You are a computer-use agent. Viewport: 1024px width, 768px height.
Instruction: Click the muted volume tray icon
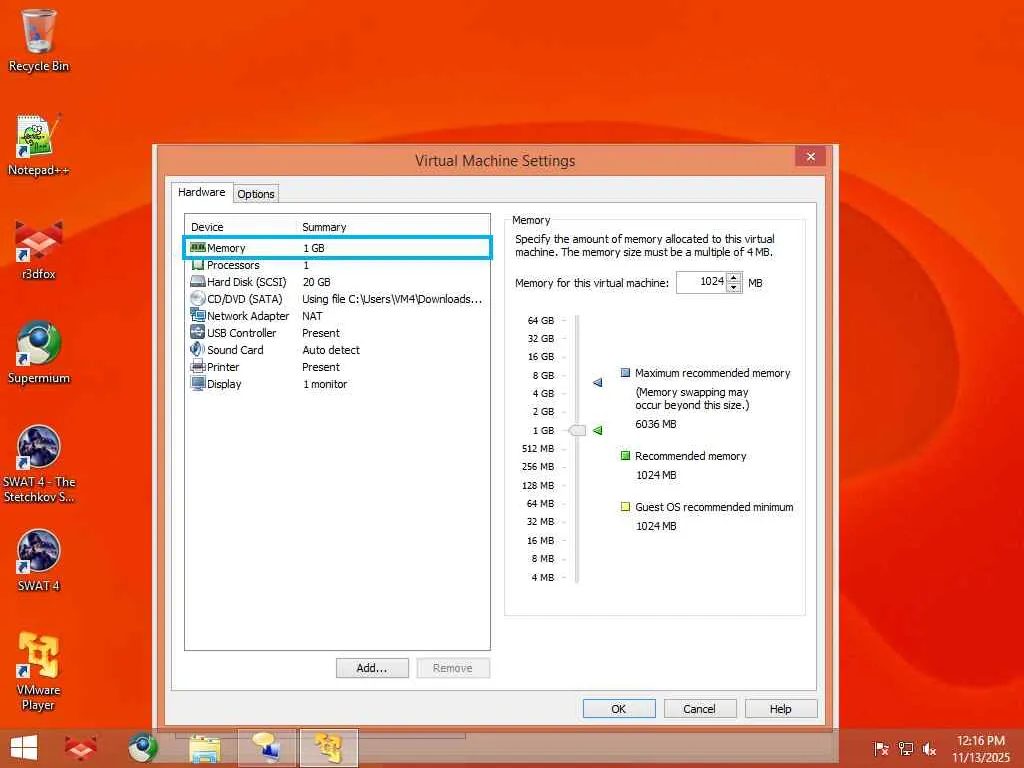(x=929, y=748)
